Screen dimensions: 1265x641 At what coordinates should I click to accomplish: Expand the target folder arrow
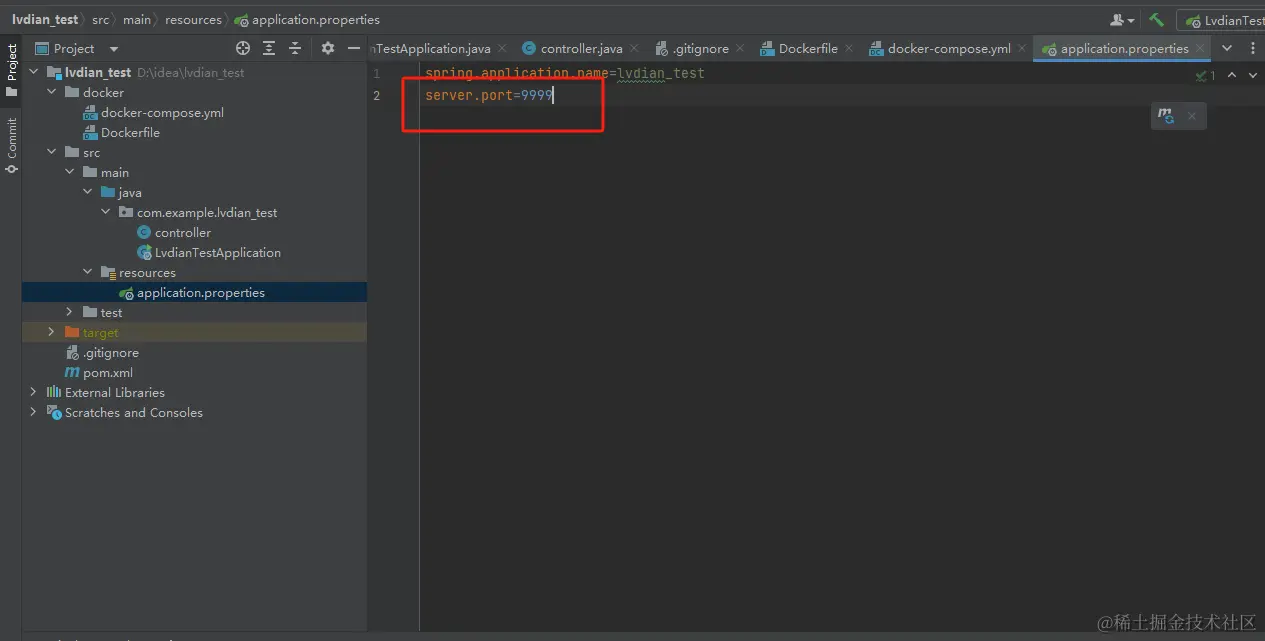click(x=51, y=332)
